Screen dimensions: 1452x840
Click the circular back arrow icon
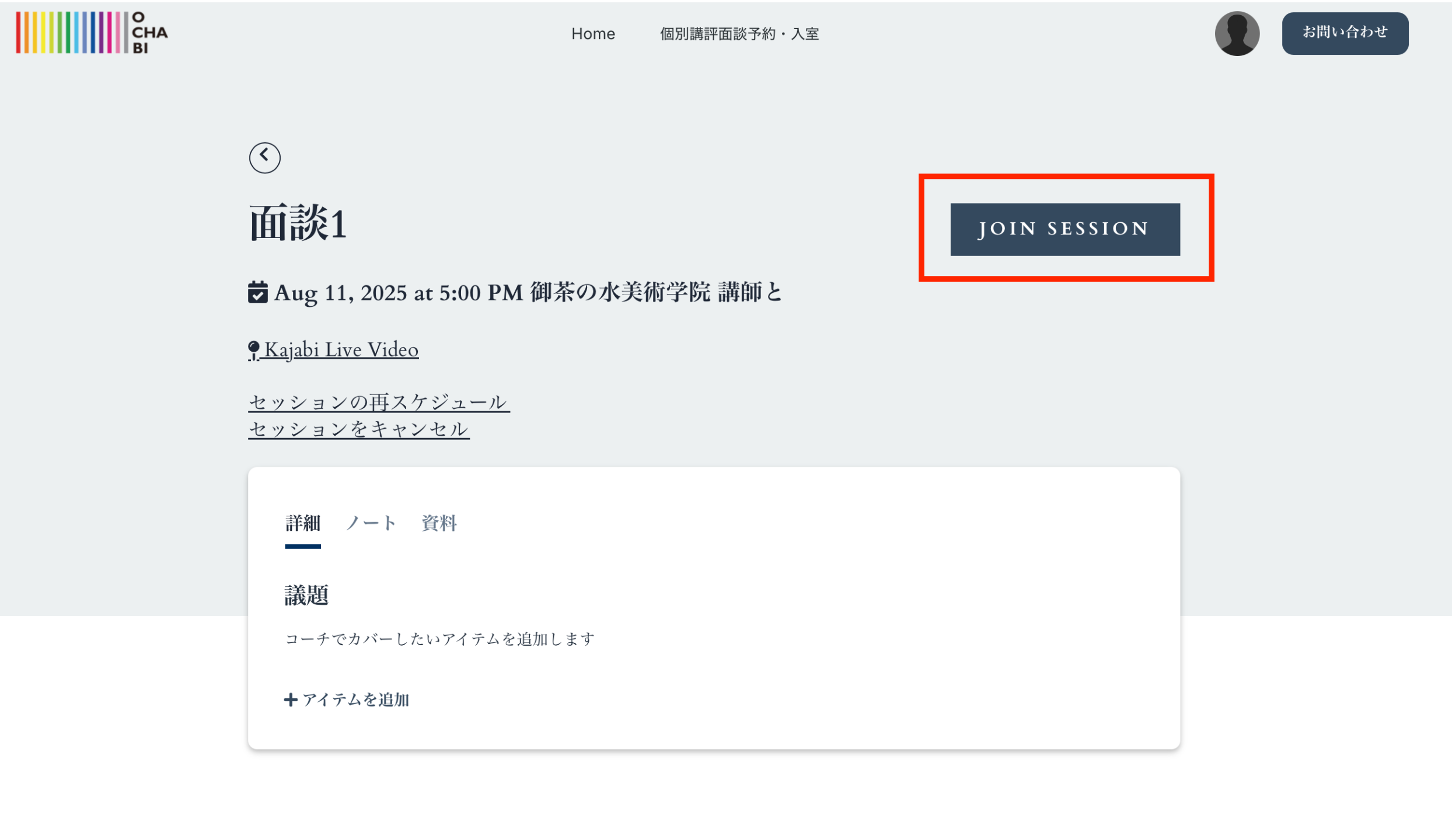[264, 157]
